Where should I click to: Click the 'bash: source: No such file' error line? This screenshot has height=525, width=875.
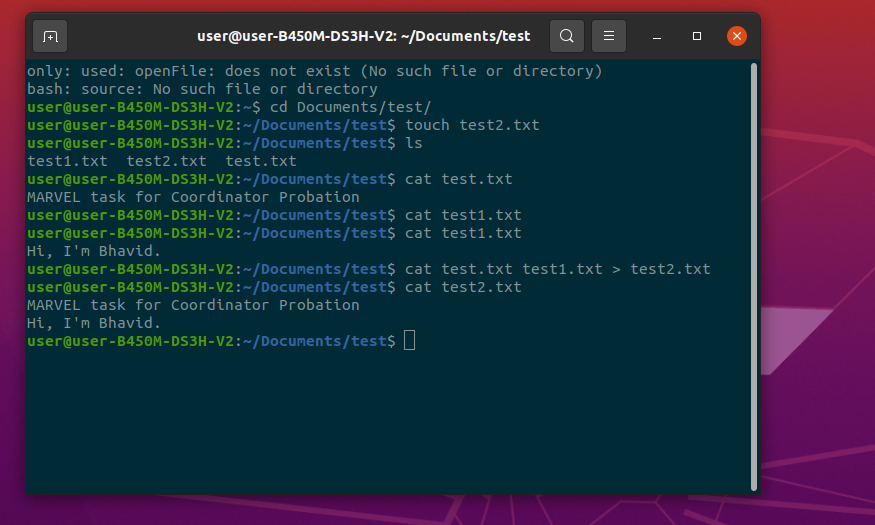coord(202,89)
